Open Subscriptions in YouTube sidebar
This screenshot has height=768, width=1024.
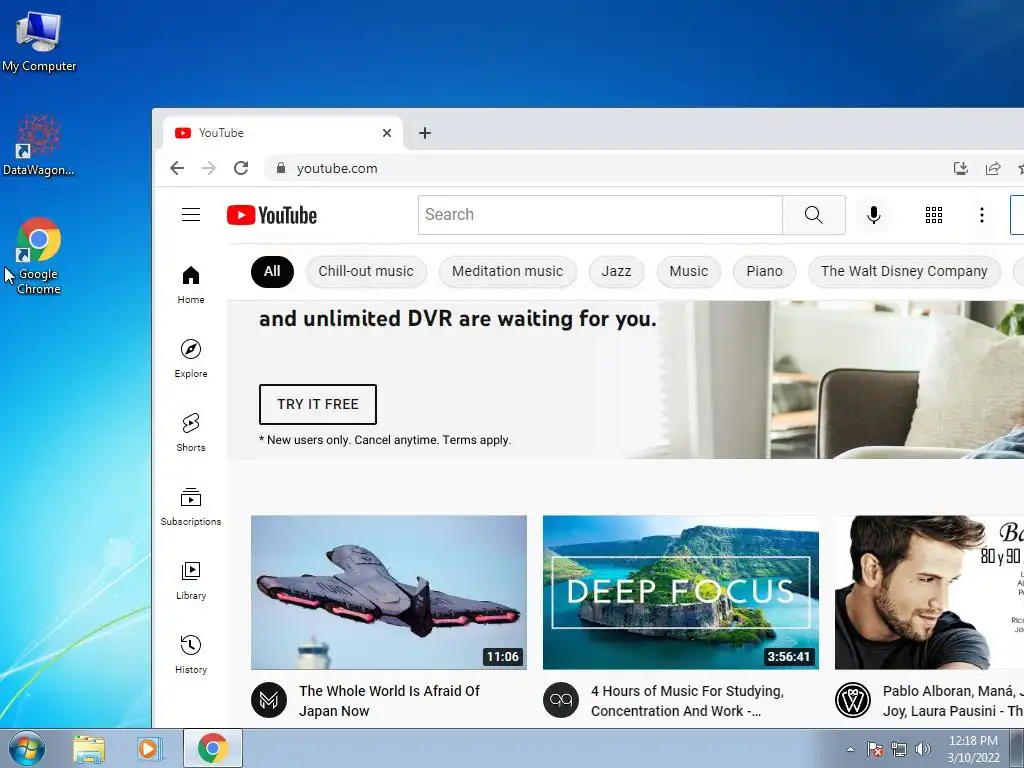(x=191, y=507)
